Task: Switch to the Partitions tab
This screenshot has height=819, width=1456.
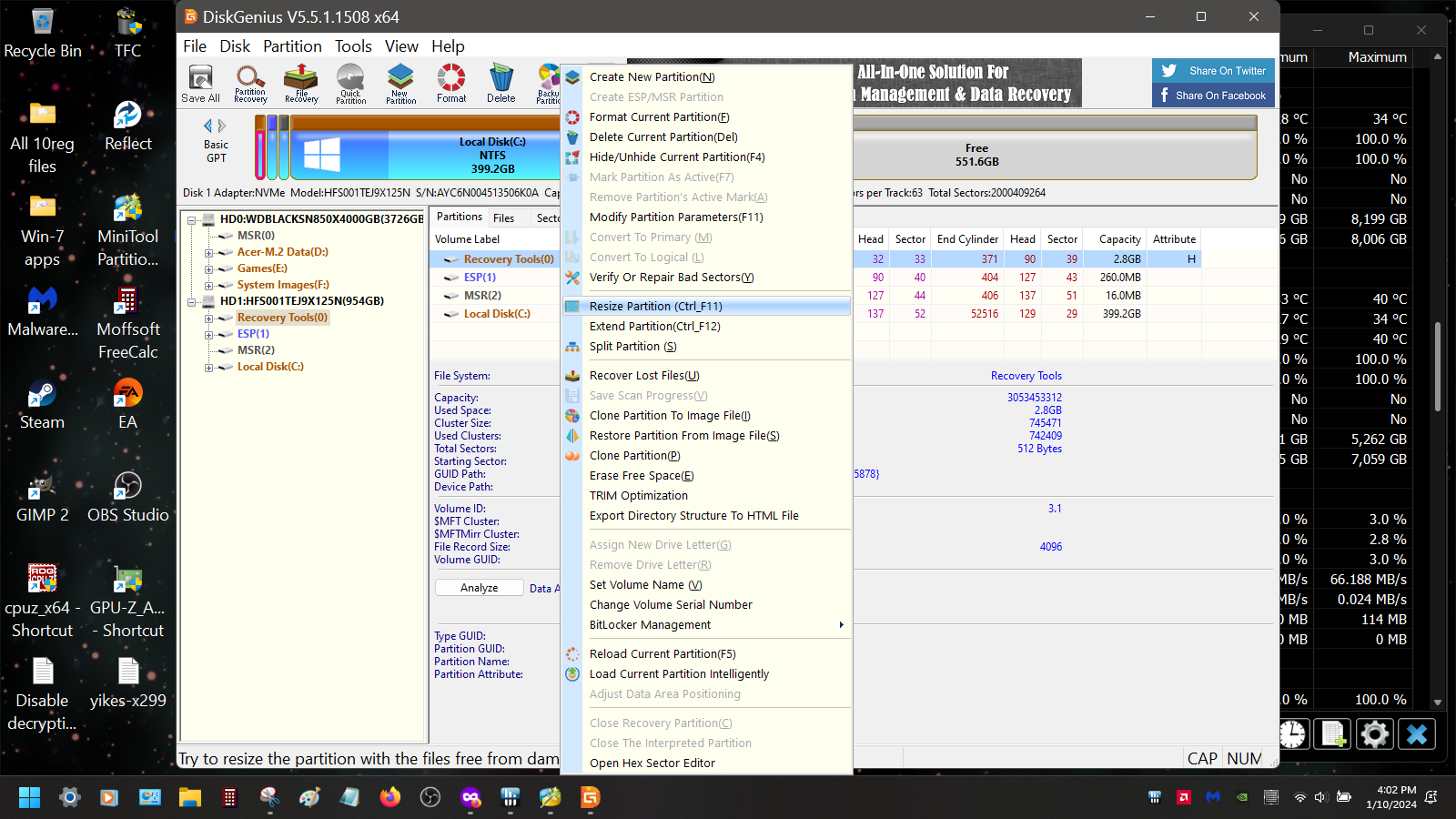Action: tap(460, 217)
